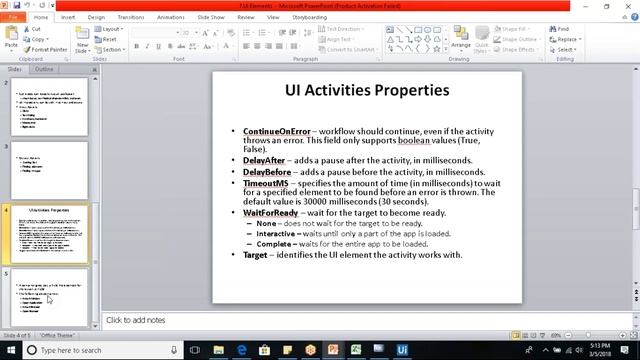The width and height of the screenshot is (640, 360).
Task: Align text left
Action: point(246,46)
